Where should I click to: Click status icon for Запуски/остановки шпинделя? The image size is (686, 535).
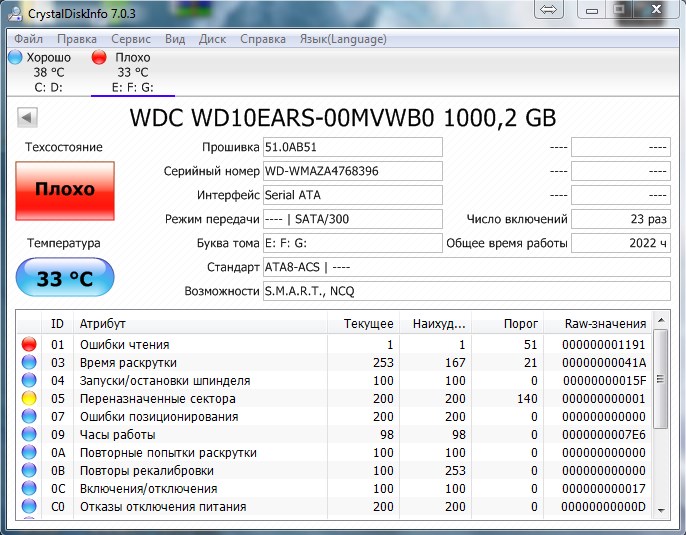(29, 380)
